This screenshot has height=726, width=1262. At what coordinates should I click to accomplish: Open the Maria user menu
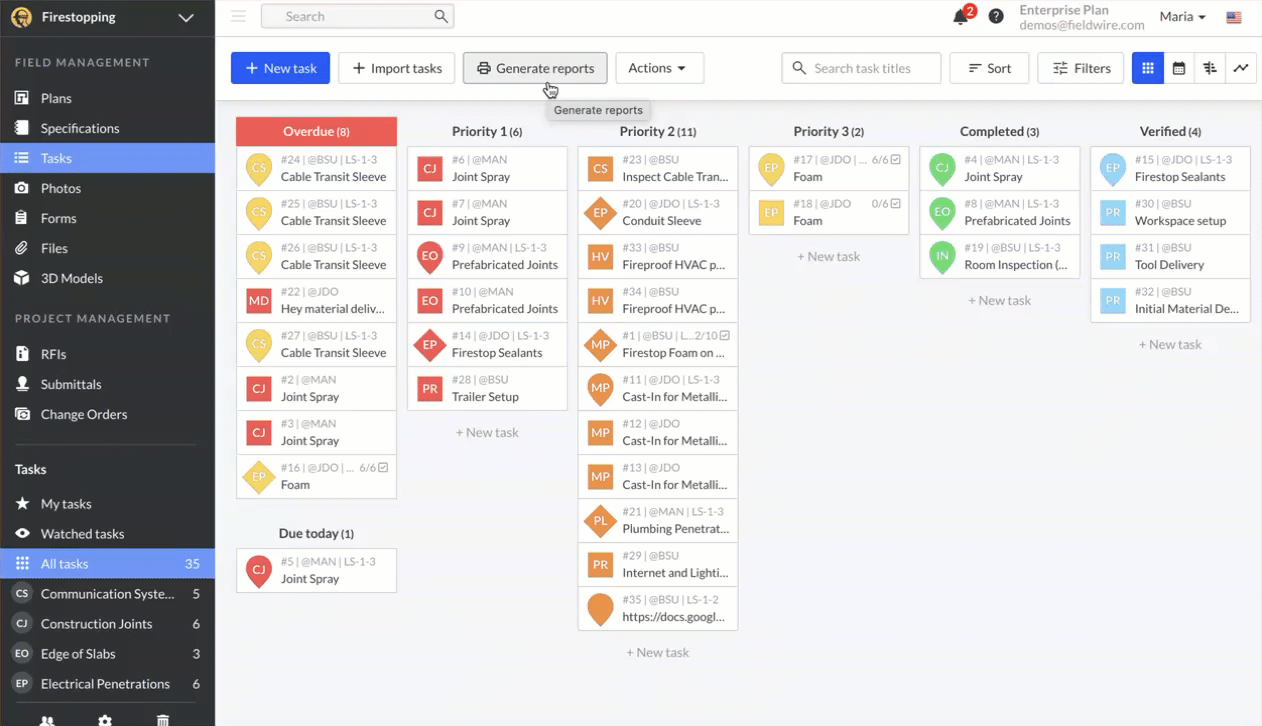coord(1182,17)
